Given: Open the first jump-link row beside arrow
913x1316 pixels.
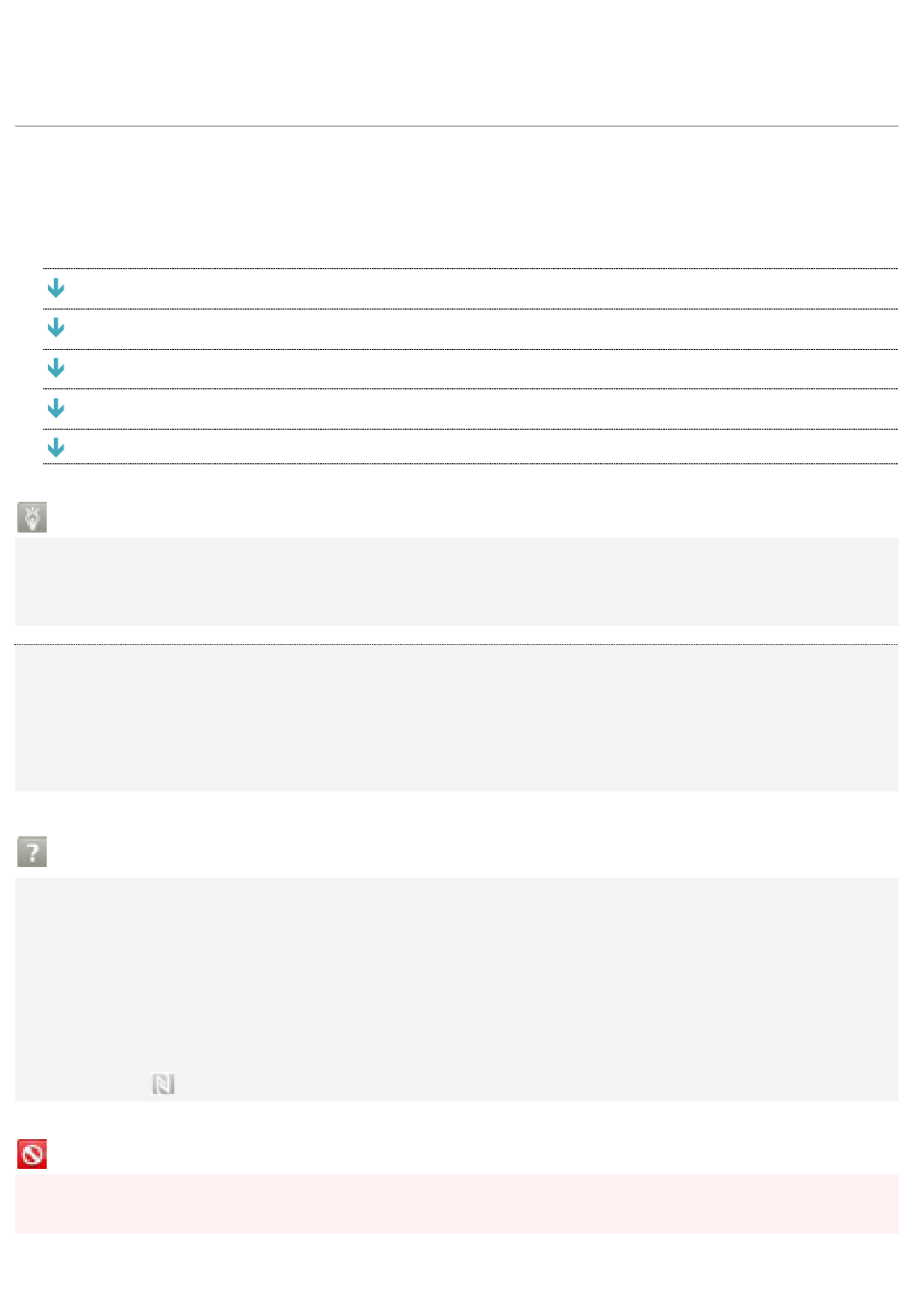Looking at the screenshot, I should [470, 288].
